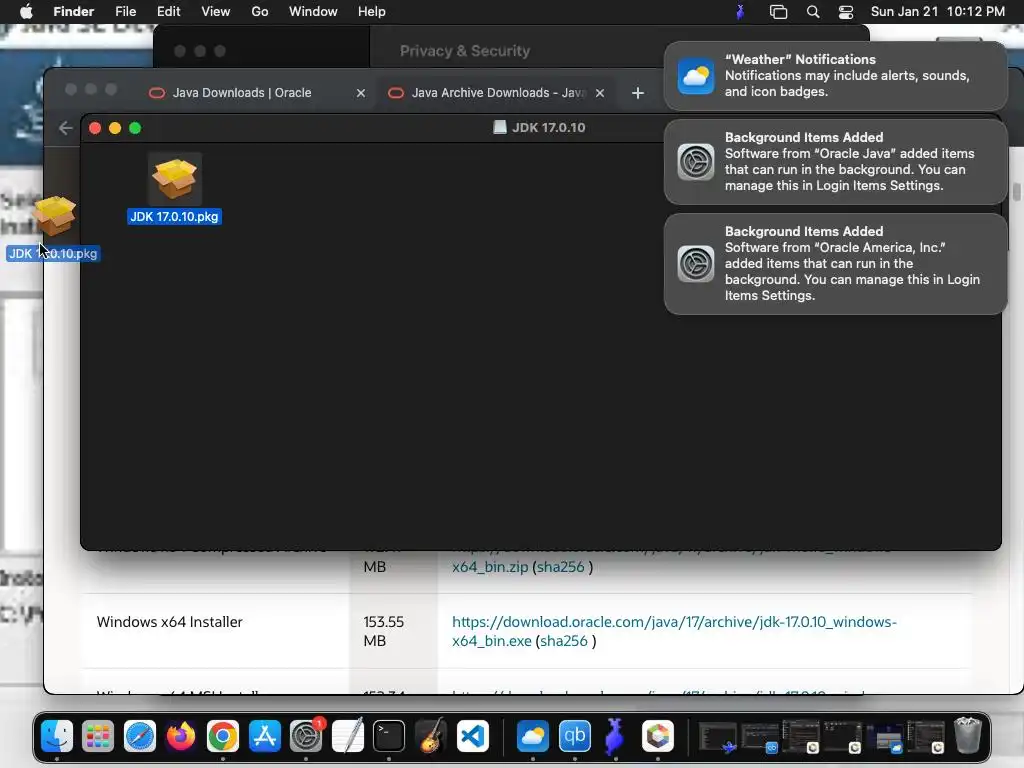Open the x64_bin.zip download link
Image resolution: width=1024 pixels, height=768 pixels.
[x=490, y=567]
